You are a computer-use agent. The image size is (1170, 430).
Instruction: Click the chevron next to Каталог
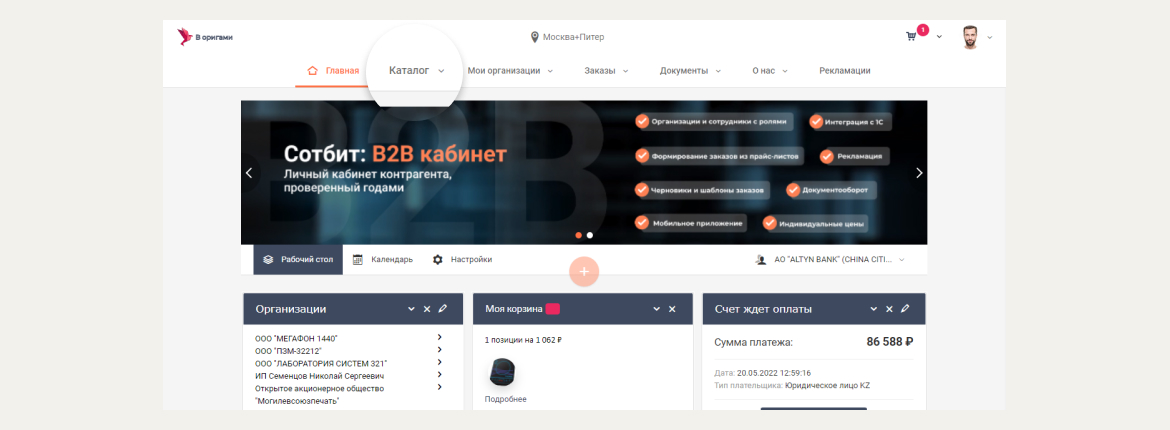441,72
